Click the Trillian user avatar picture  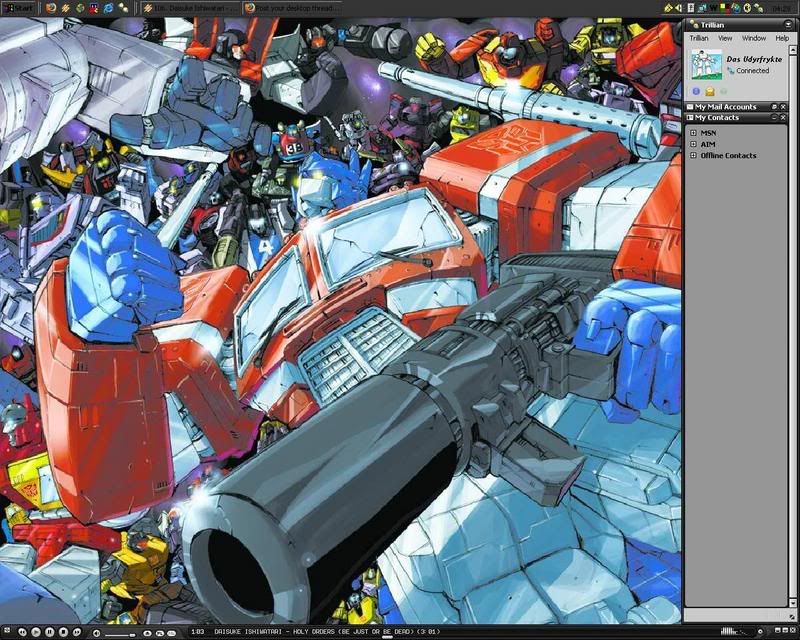click(708, 65)
